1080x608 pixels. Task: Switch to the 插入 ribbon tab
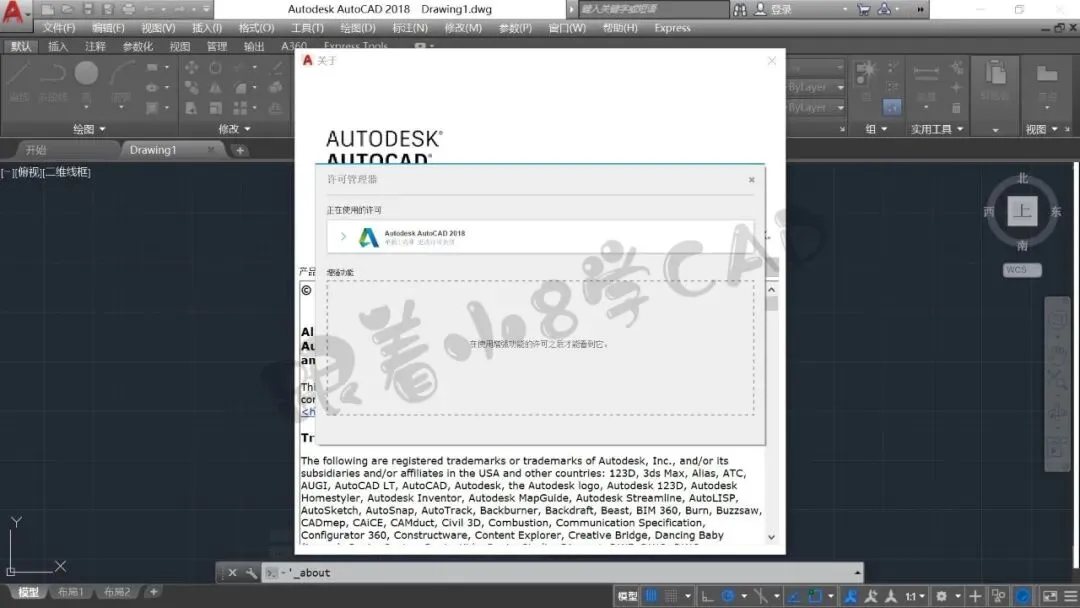tap(58, 46)
